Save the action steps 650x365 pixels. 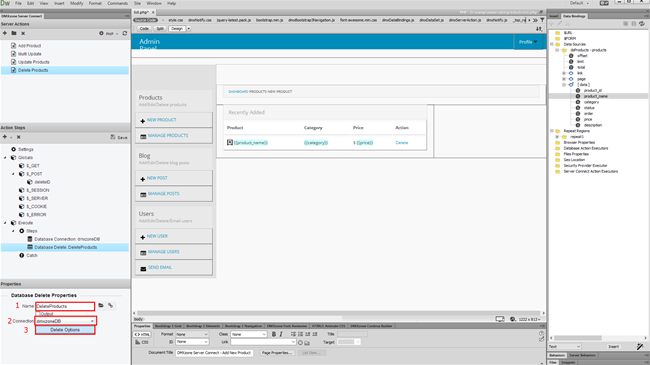(119, 137)
